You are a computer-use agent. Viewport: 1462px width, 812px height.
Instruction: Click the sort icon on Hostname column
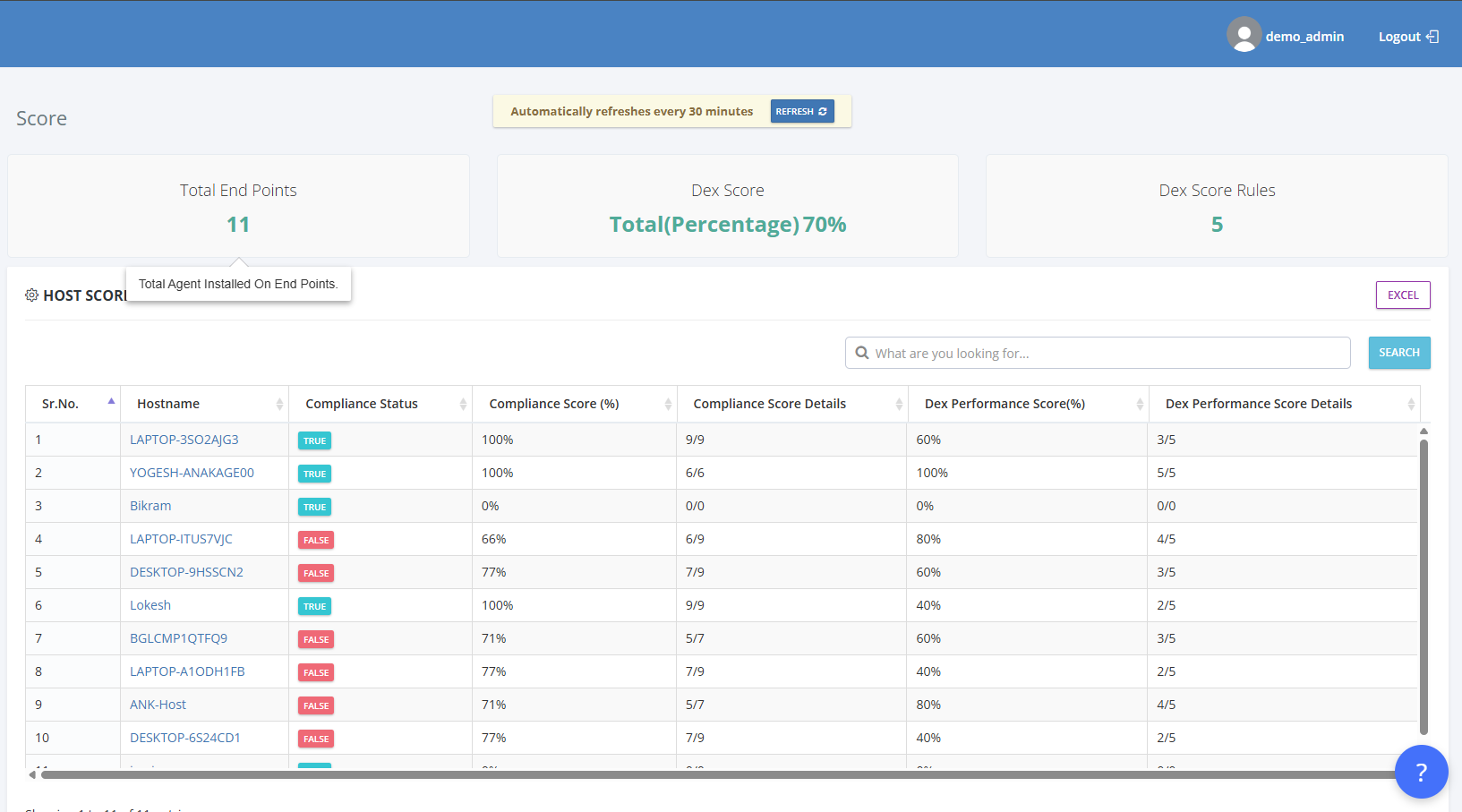pyautogui.click(x=279, y=403)
